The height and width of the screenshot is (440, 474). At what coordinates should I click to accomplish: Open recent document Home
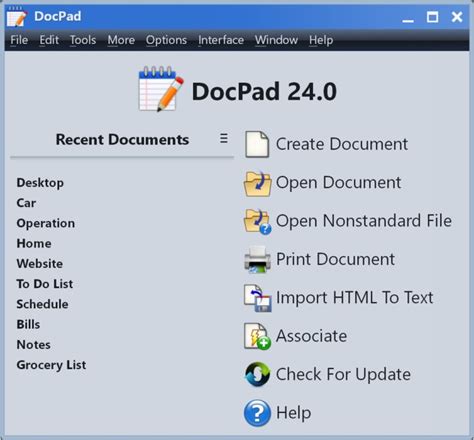pyautogui.click(x=34, y=243)
